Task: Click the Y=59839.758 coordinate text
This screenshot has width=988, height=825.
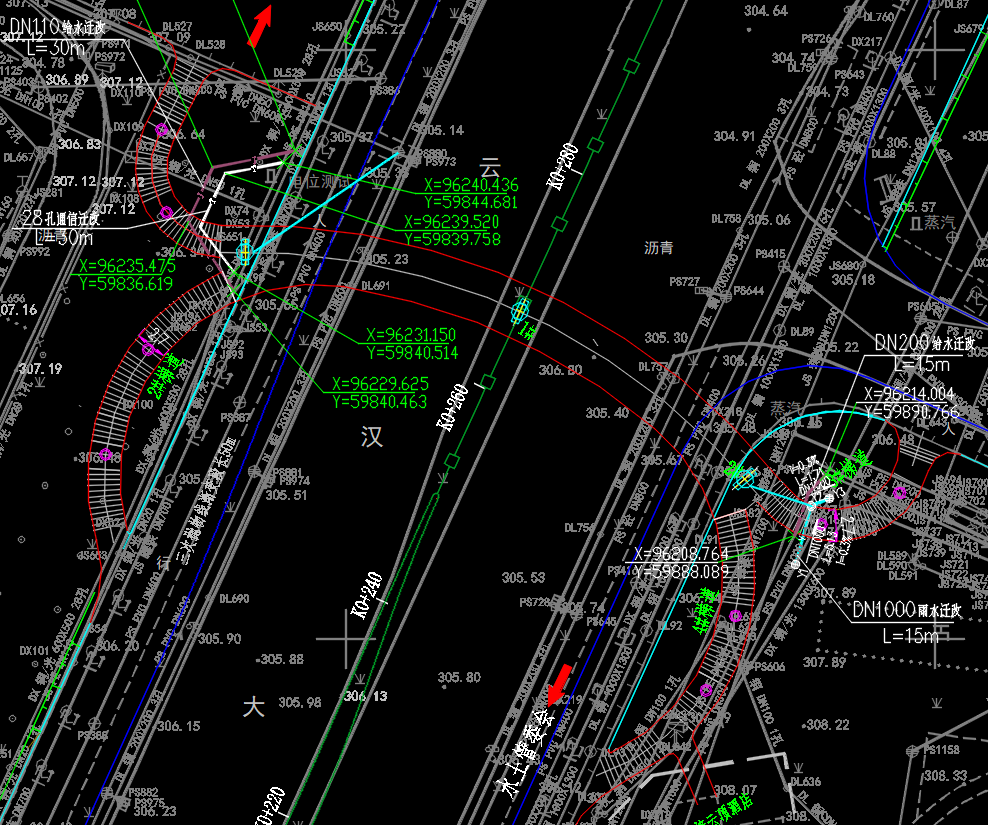Action: (x=452, y=239)
